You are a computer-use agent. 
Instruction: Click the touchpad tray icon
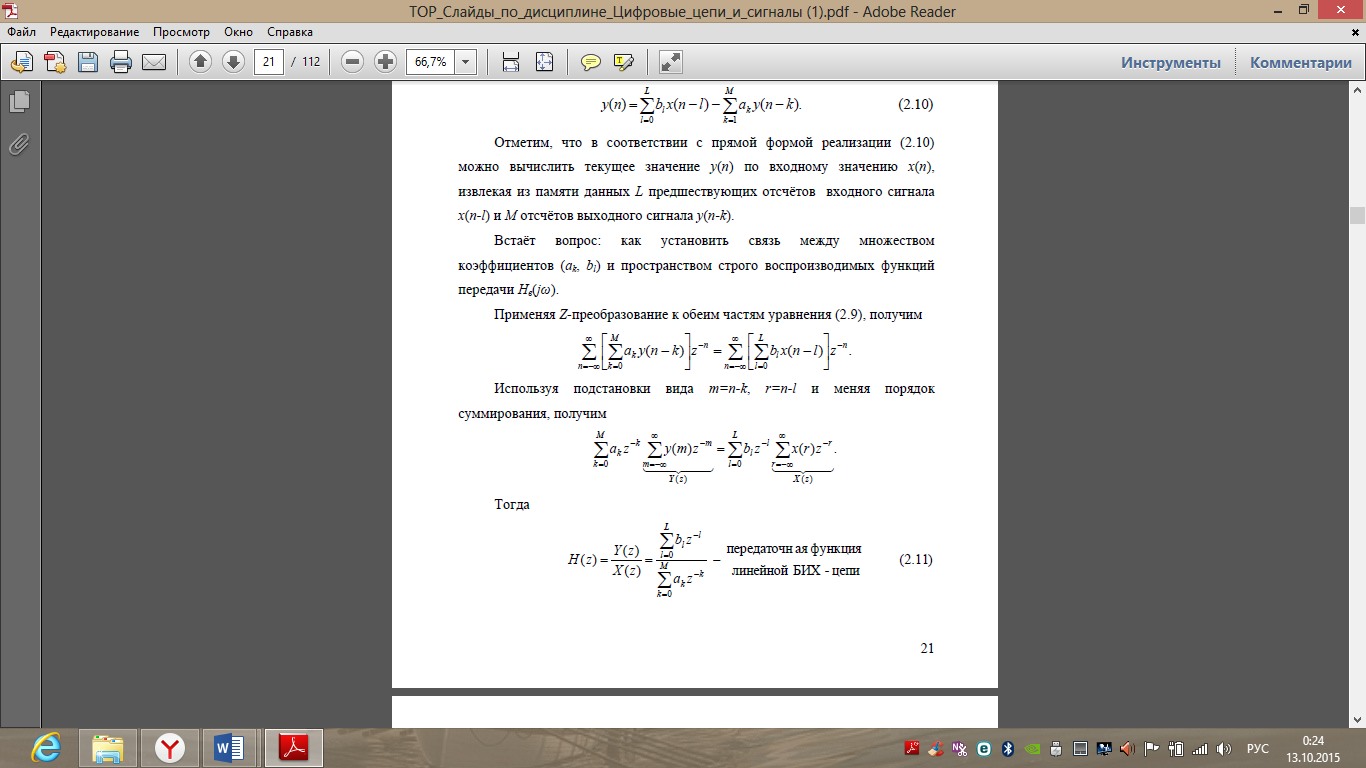(1080, 748)
